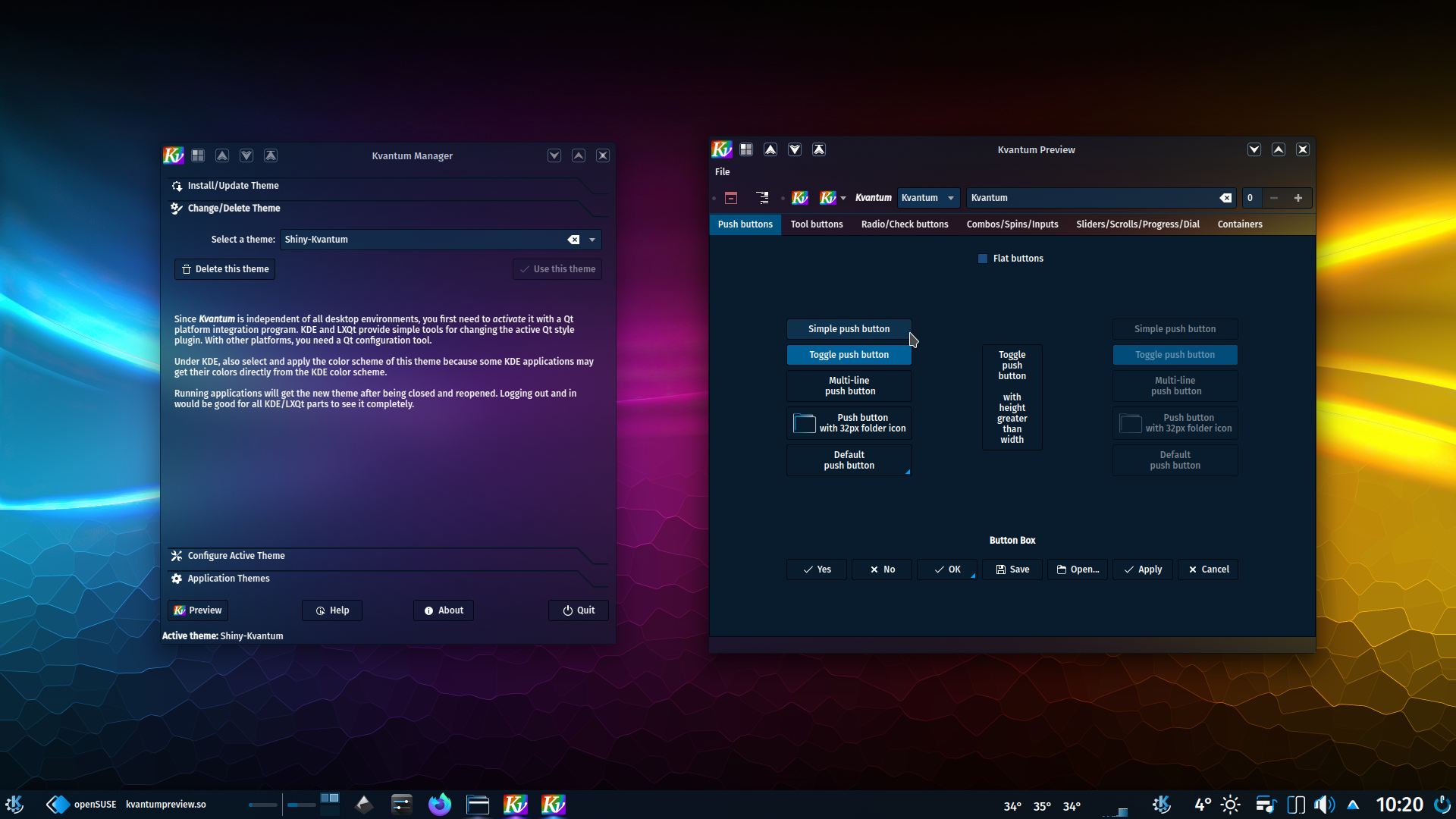Open Help in Kvantum Manager
Image resolution: width=1456 pixels, height=819 pixels.
[x=332, y=610]
